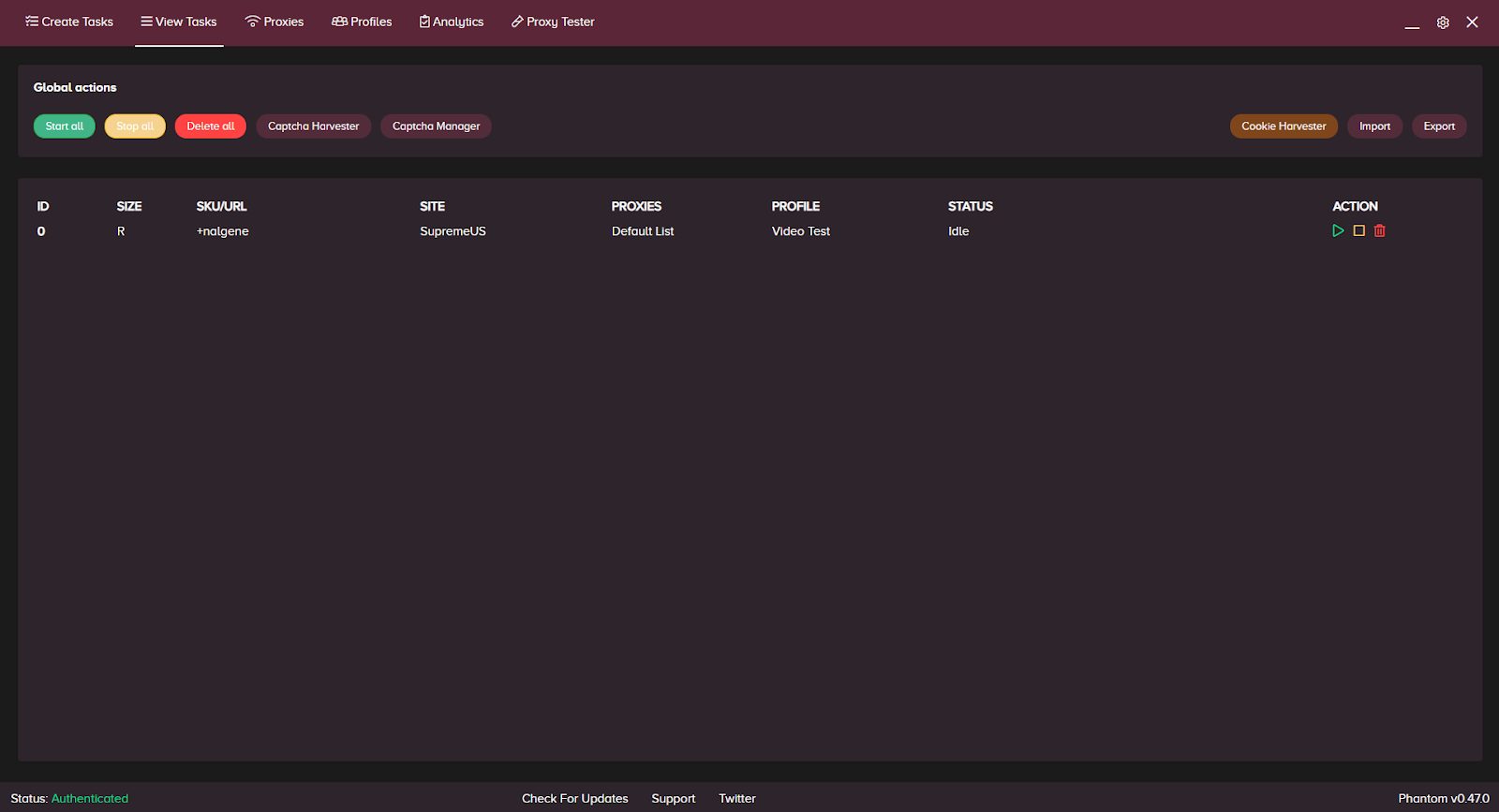The image size is (1499, 812).
Task: Click Check For Updates in the footer
Action: point(575,798)
